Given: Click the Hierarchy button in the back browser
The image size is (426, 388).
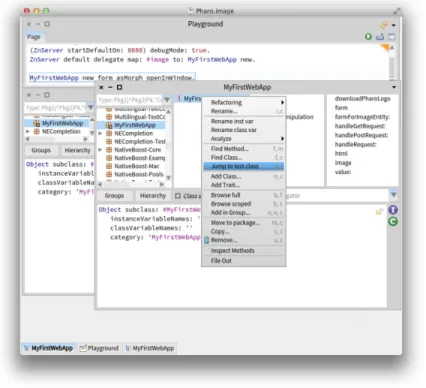Looking at the screenshot, I should coord(77,150).
